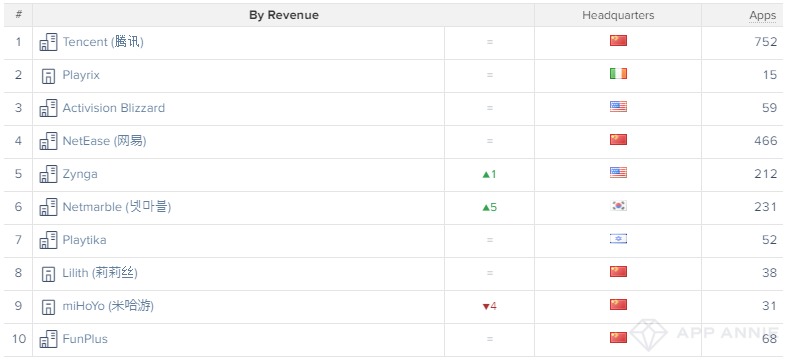The image size is (786, 360).
Task: Click the 752 apps count for Tencent
Action: pyautogui.click(x=765, y=42)
